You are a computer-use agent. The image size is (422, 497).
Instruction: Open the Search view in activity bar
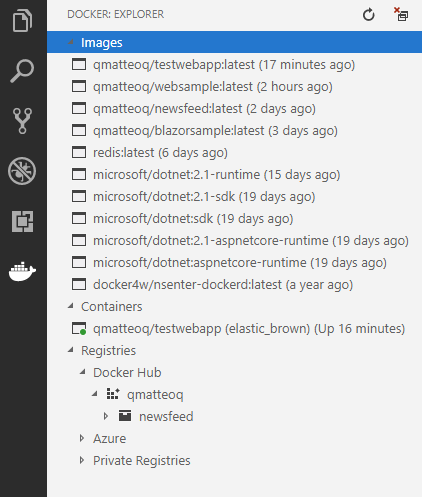point(22,71)
